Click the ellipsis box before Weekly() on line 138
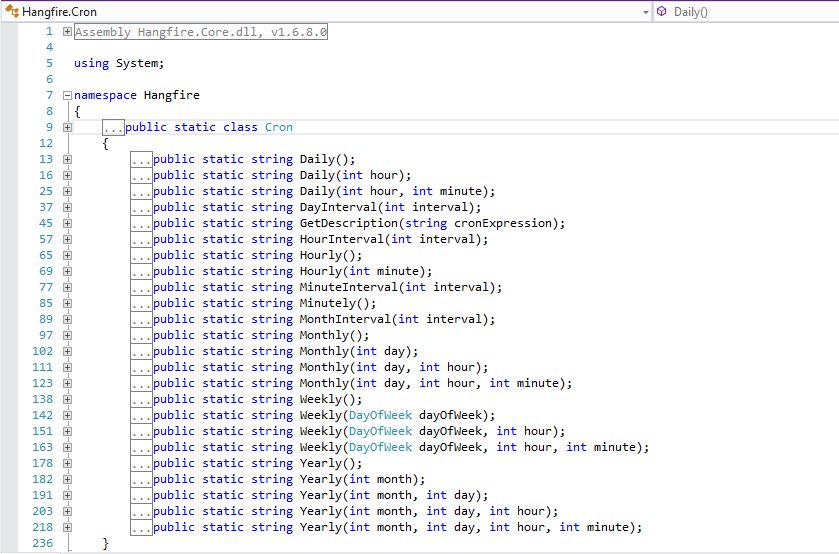 click(141, 399)
